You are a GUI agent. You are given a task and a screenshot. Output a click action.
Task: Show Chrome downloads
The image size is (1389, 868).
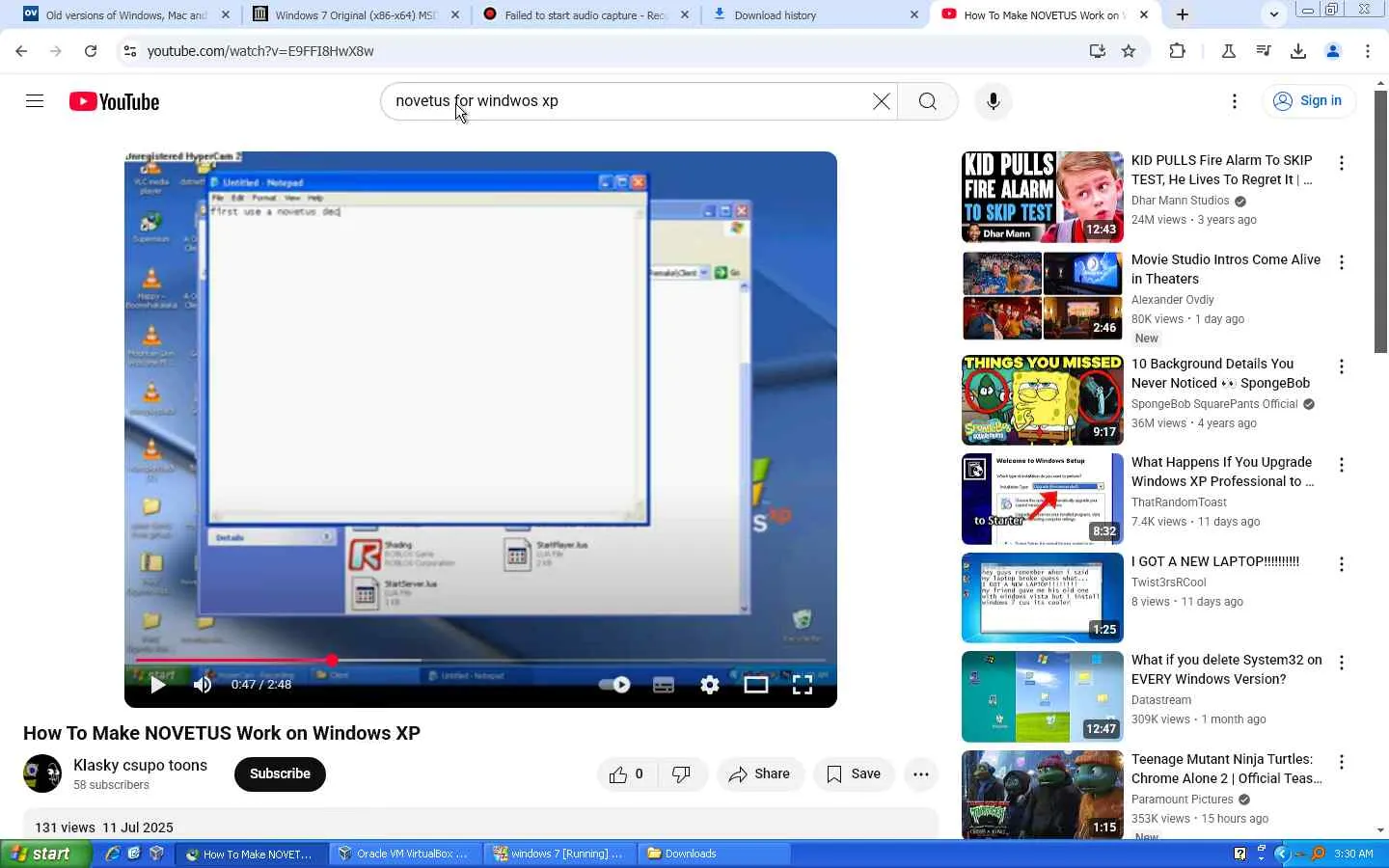point(1298,51)
